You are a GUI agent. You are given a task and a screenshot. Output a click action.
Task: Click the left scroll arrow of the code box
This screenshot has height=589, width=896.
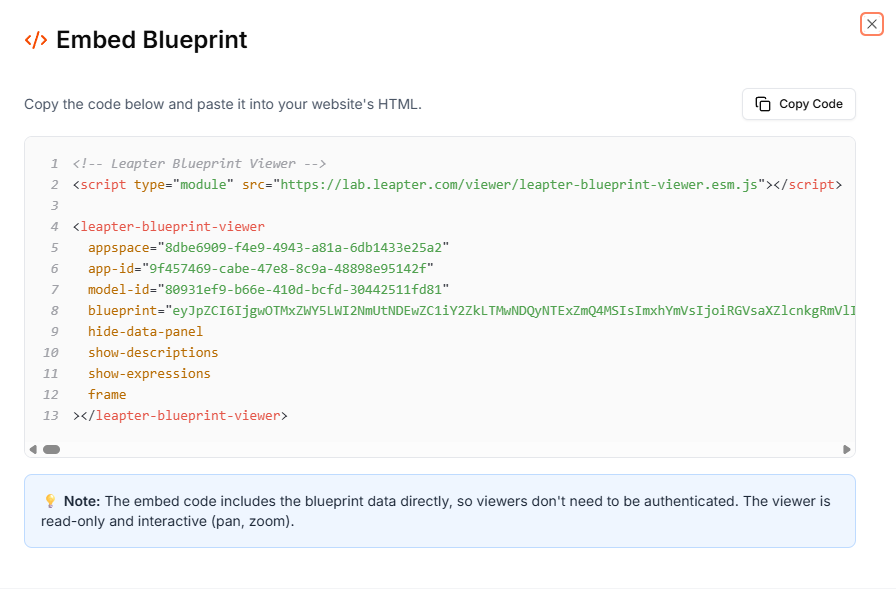tap(32, 448)
